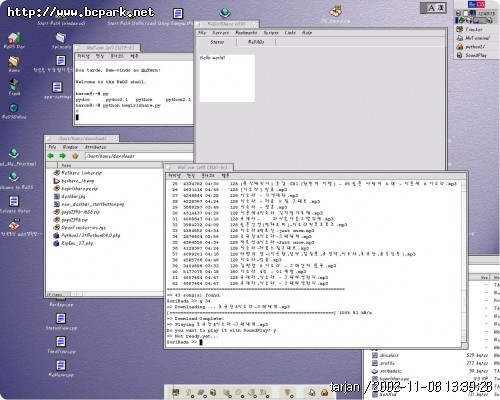Viewport: 500px width, 400px height.
Task: Open the StatusView.cpp desktop file icon
Action: coord(61,321)
